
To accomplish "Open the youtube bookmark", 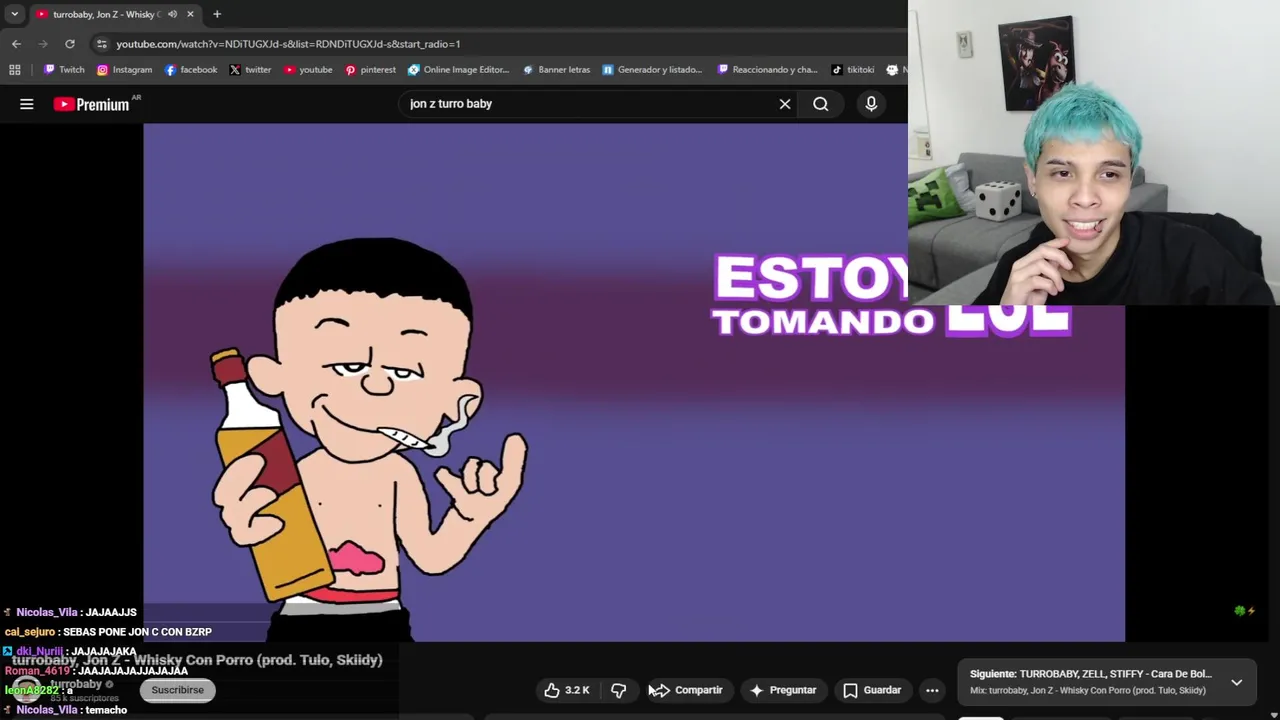I will click(308, 70).
